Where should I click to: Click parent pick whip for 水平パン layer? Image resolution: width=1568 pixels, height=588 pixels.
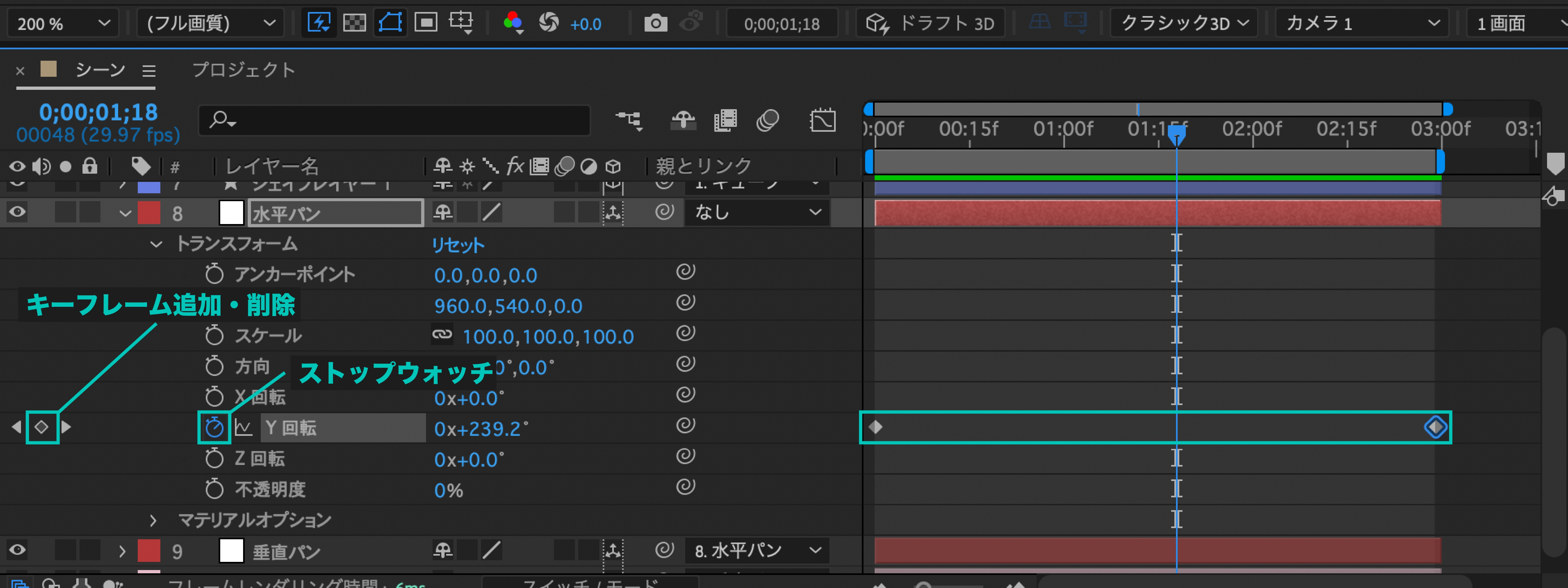(665, 212)
